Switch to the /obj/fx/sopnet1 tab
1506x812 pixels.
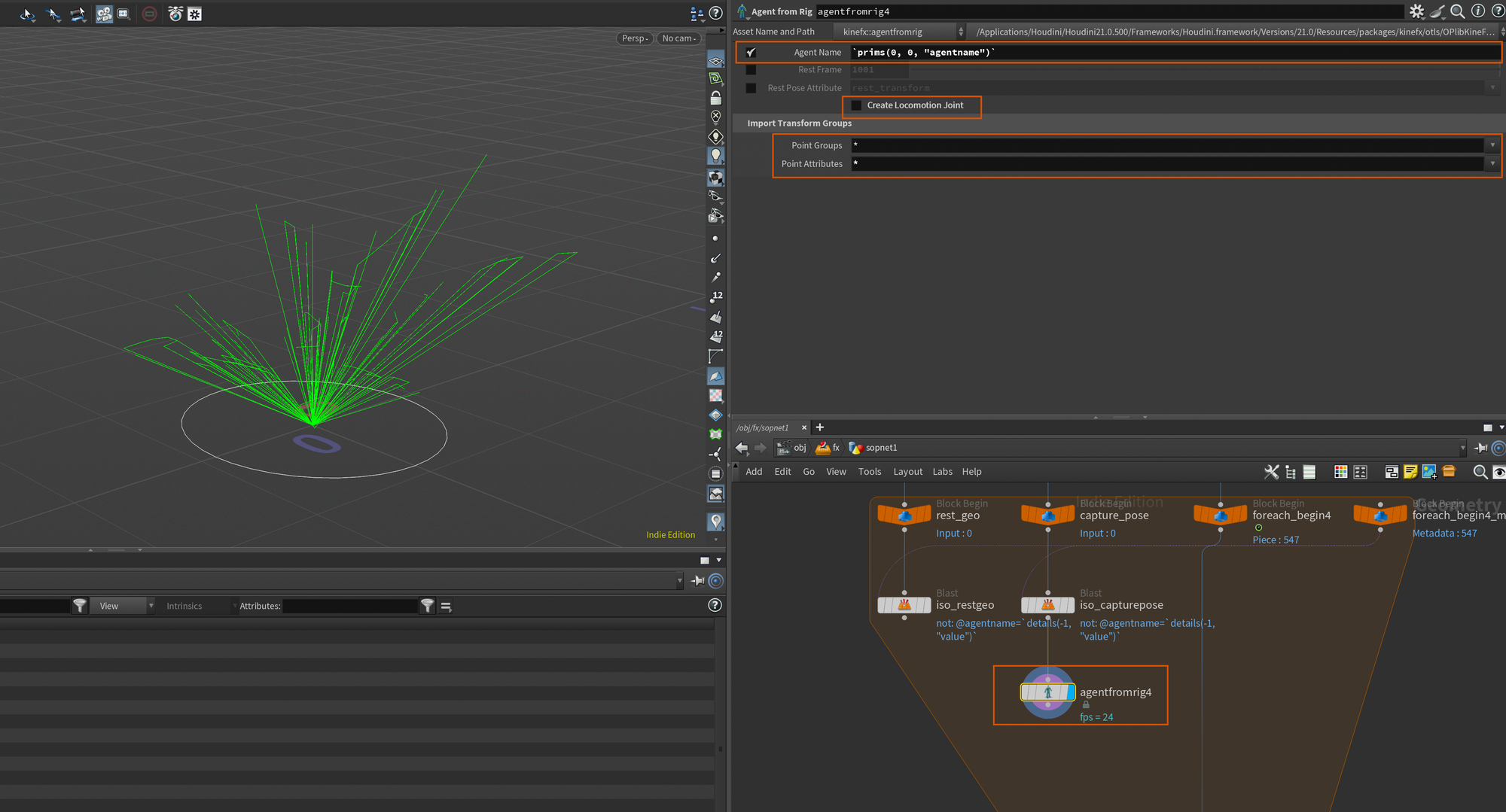[x=763, y=427]
